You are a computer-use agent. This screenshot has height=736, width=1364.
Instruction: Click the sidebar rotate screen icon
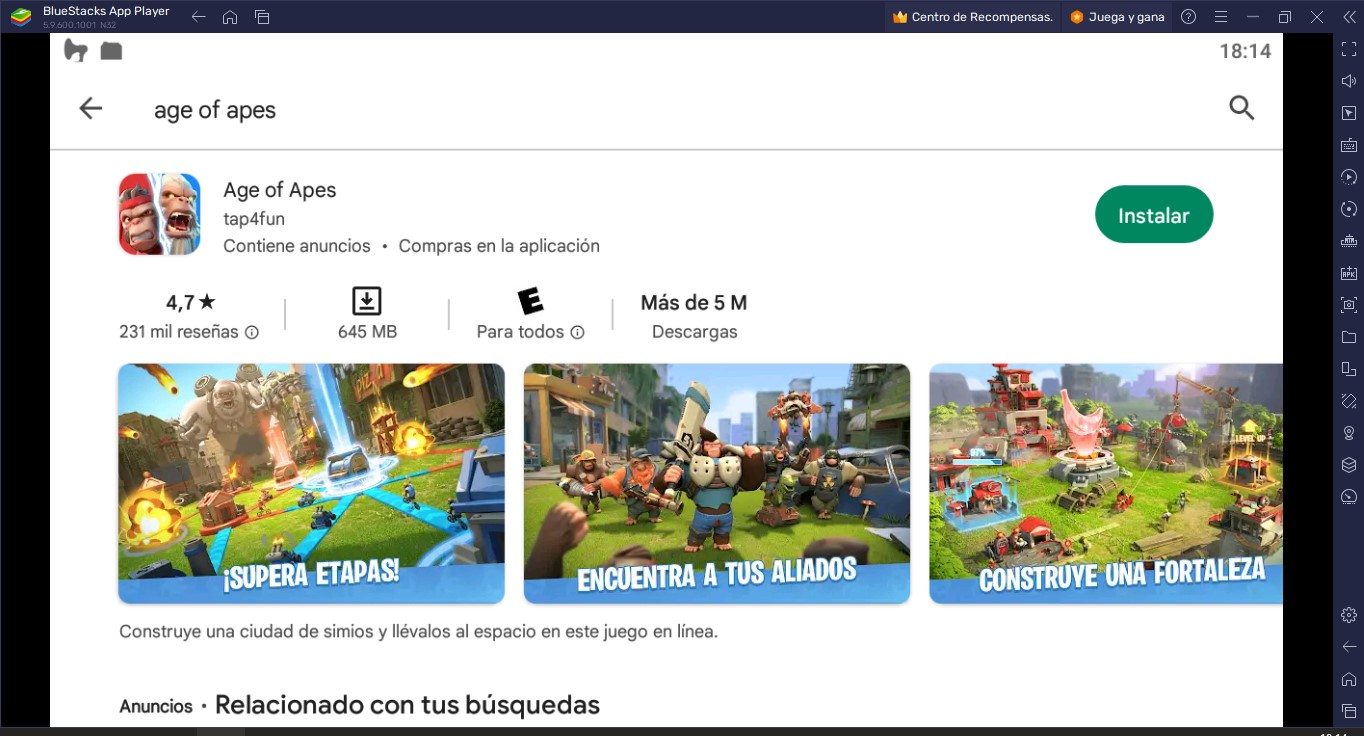1349,369
